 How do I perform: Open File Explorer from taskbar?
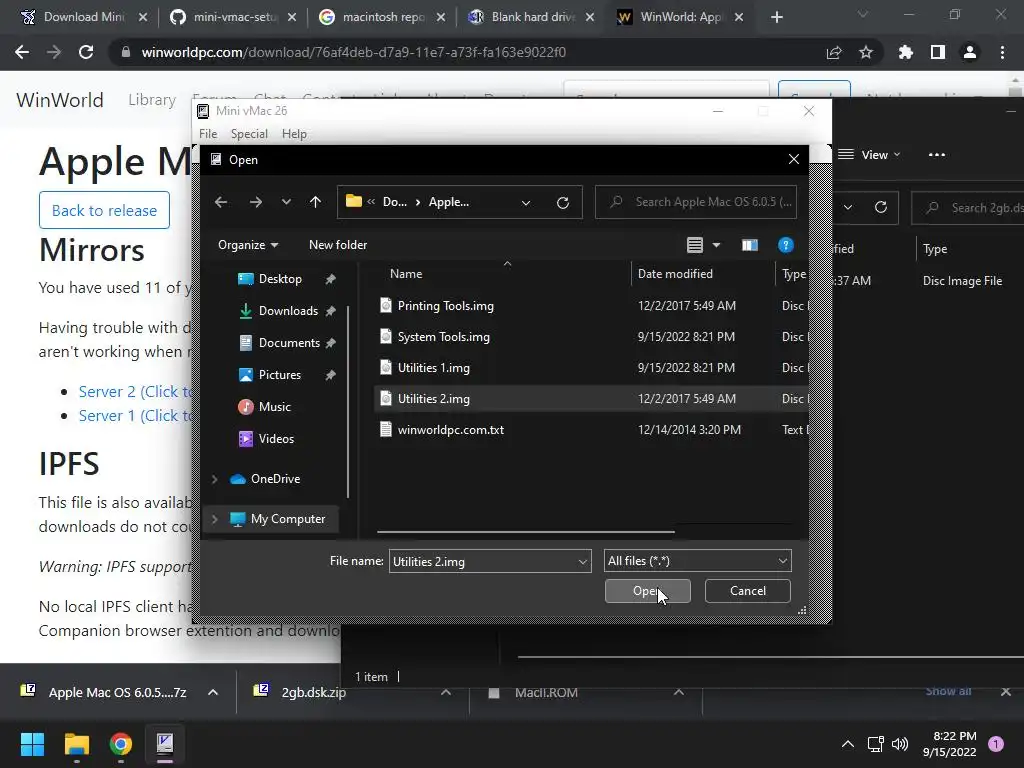(x=76, y=744)
